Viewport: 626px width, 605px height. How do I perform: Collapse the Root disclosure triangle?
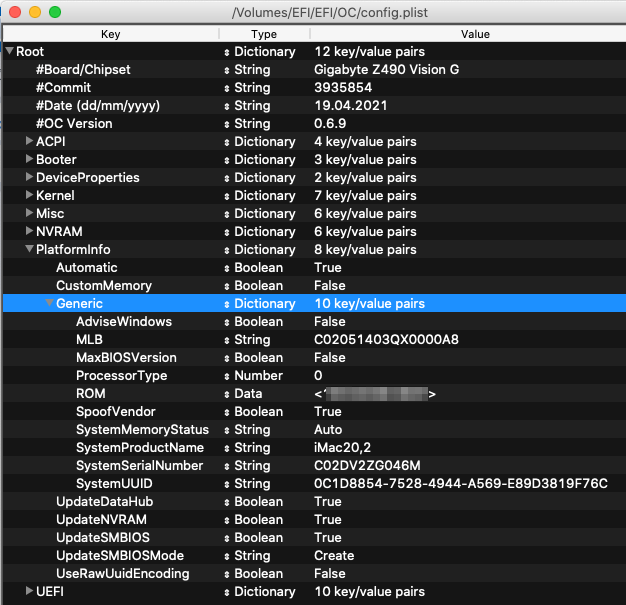(10, 51)
